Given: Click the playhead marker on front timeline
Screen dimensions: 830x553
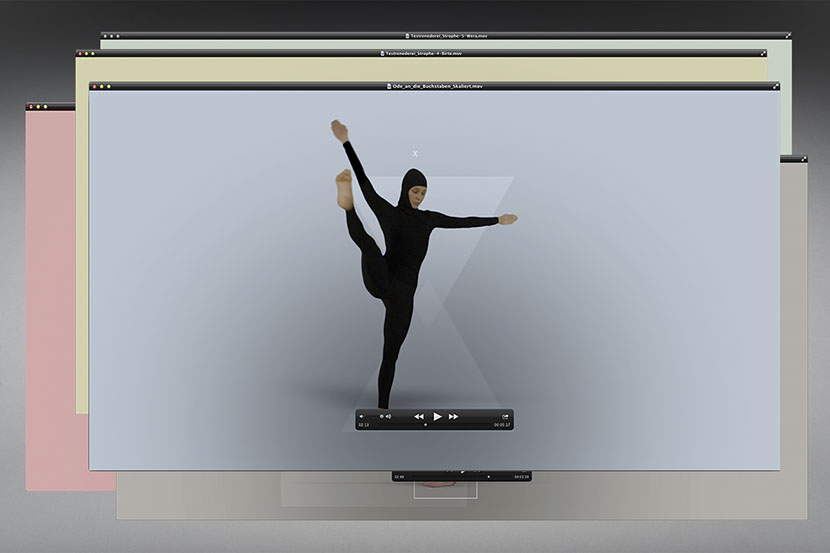Looking at the screenshot, I should click(425, 425).
